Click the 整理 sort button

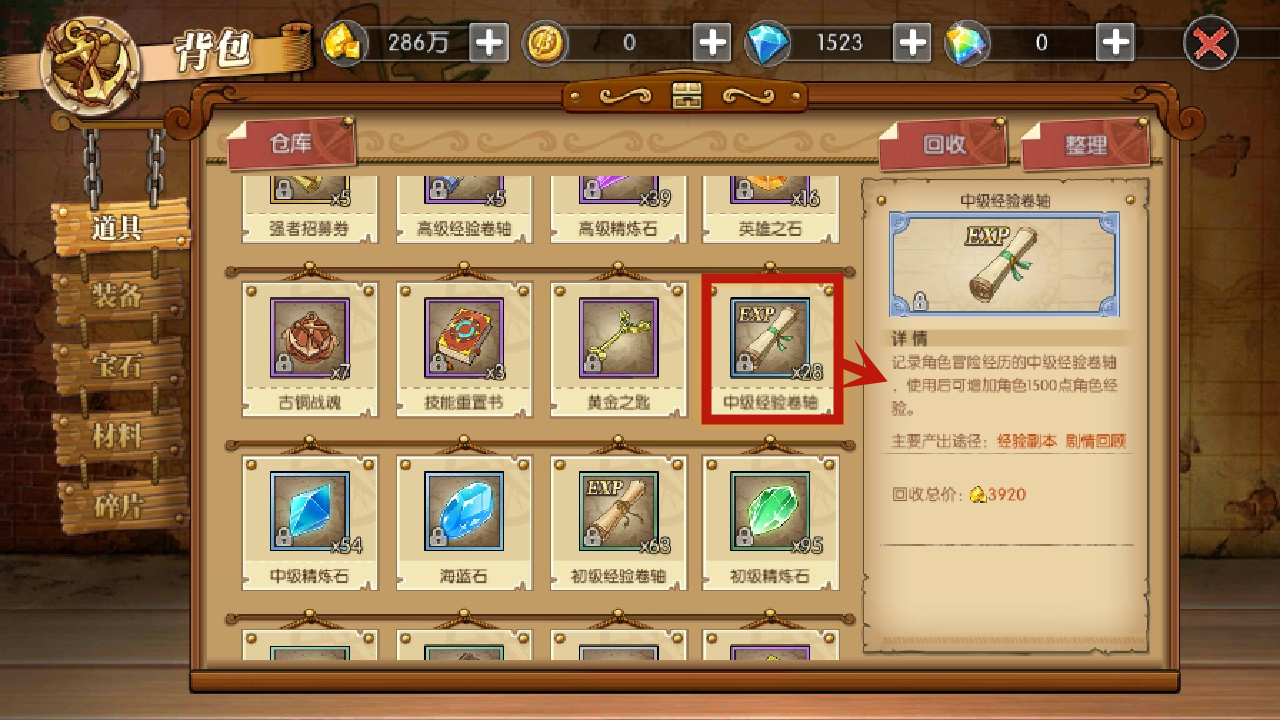click(x=1086, y=144)
